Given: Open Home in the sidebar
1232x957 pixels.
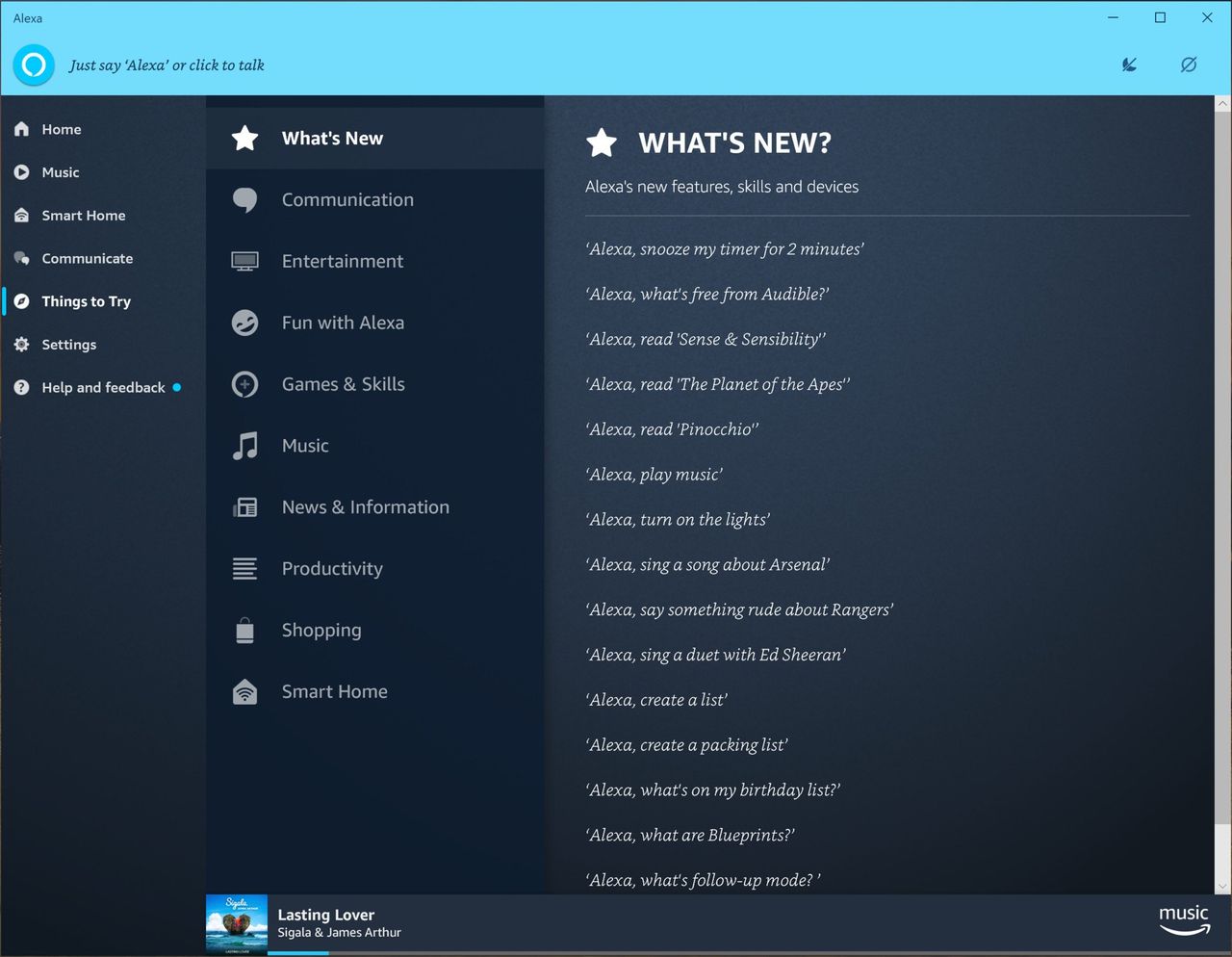Looking at the screenshot, I should 62,129.
